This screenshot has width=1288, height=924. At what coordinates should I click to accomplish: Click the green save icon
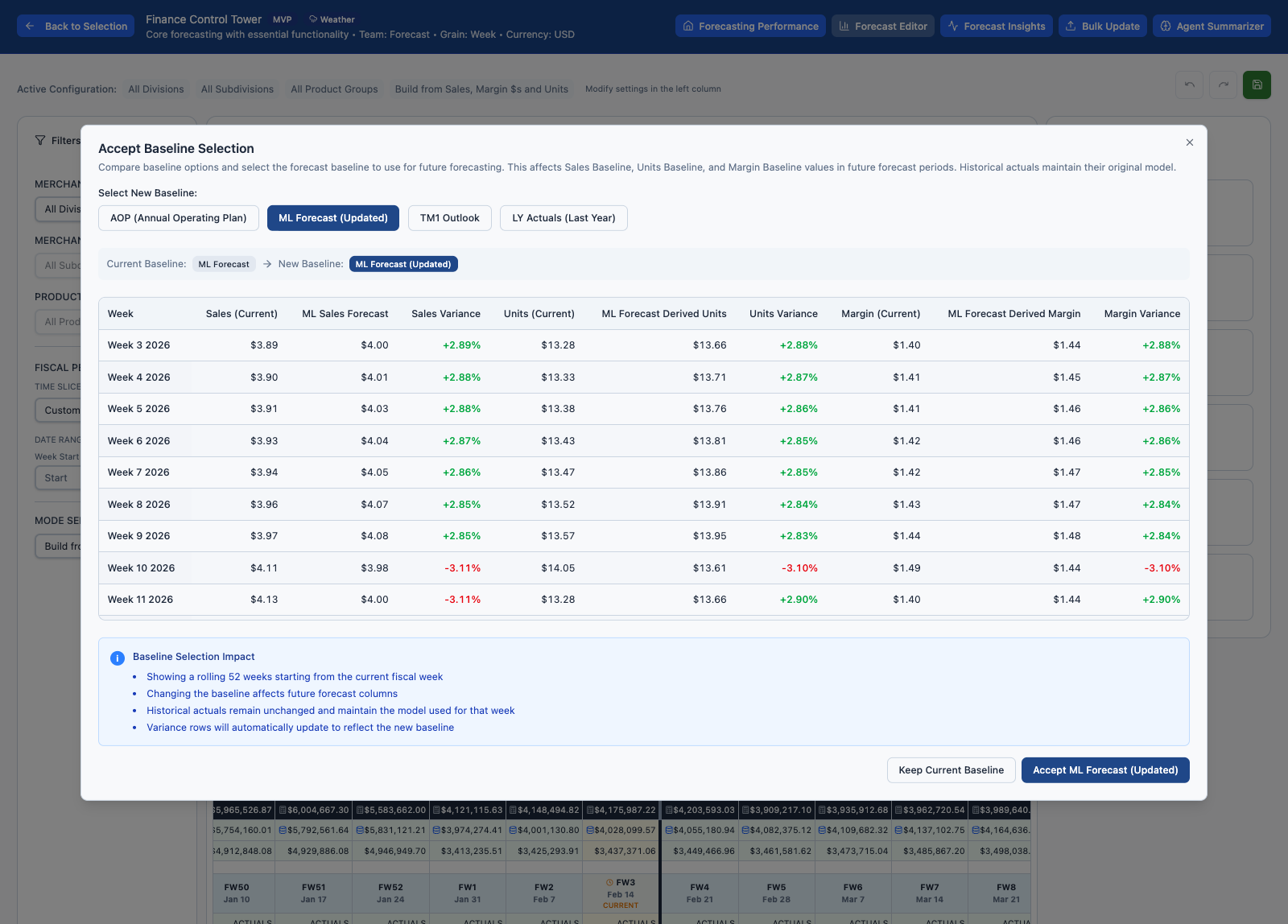1257,85
